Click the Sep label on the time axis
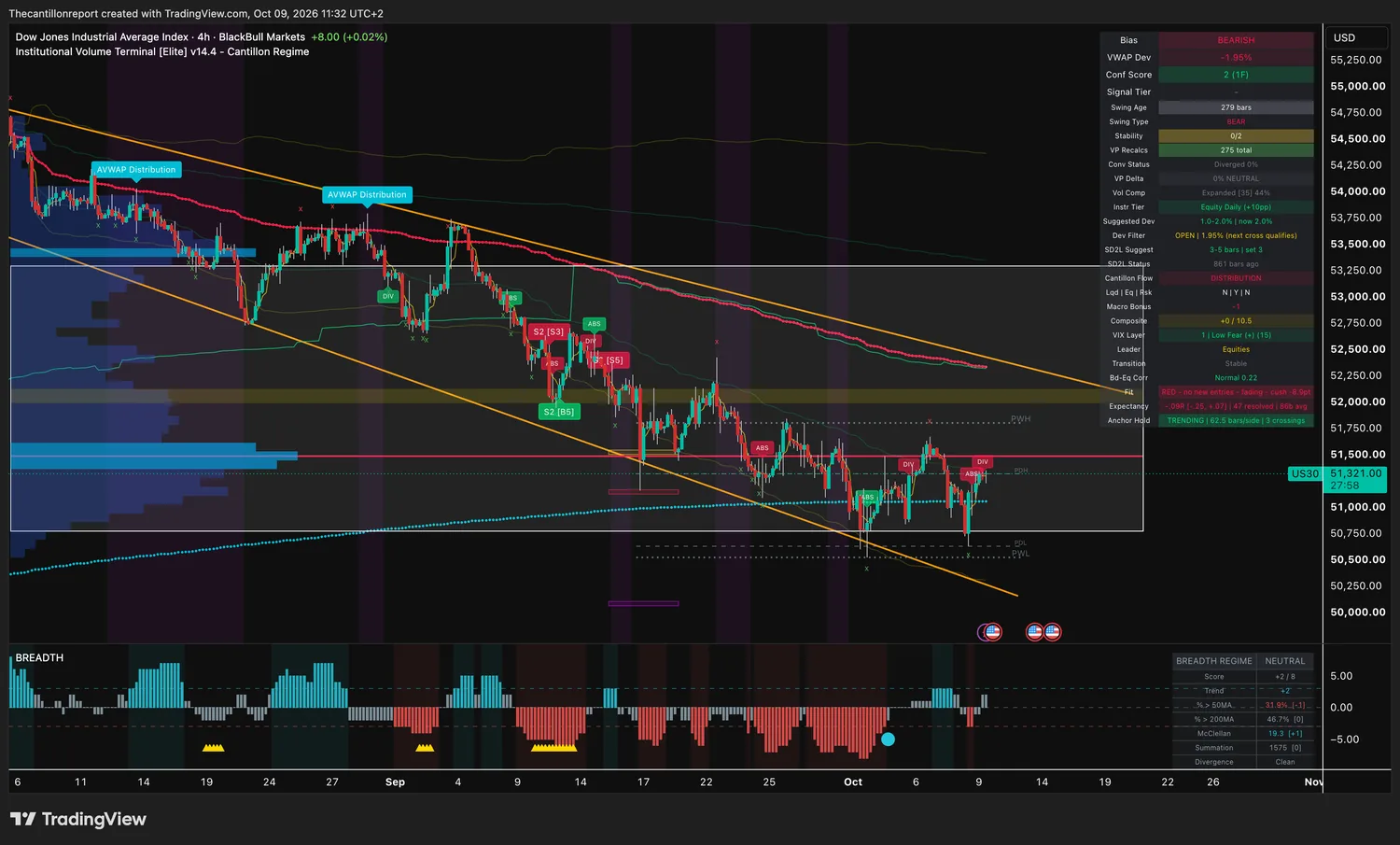Screen dimensions: 1400x845 click(395, 782)
